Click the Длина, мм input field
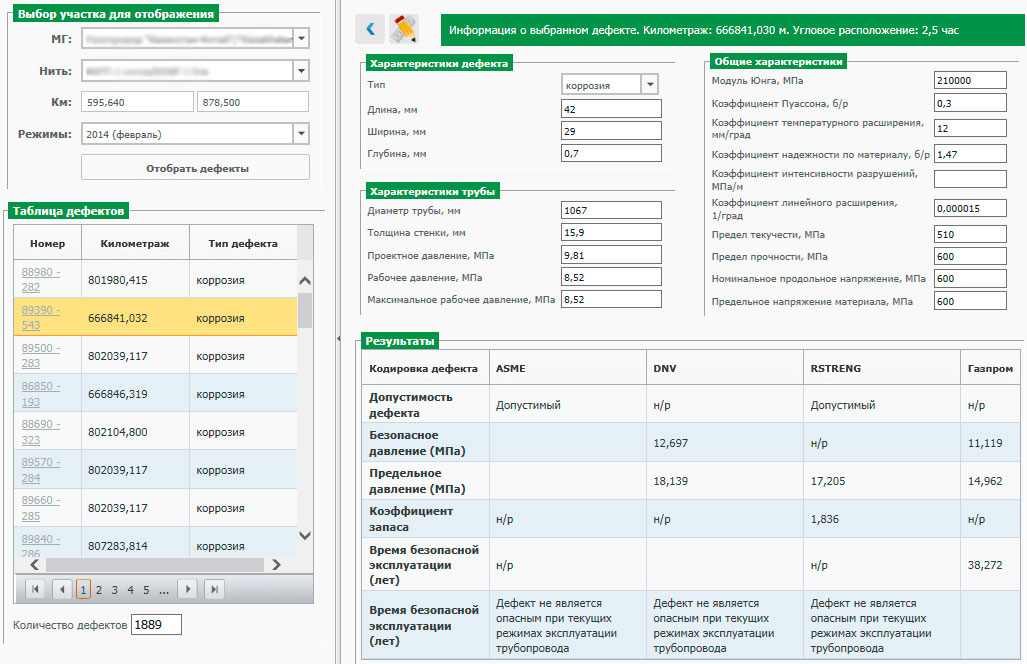 pos(611,109)
